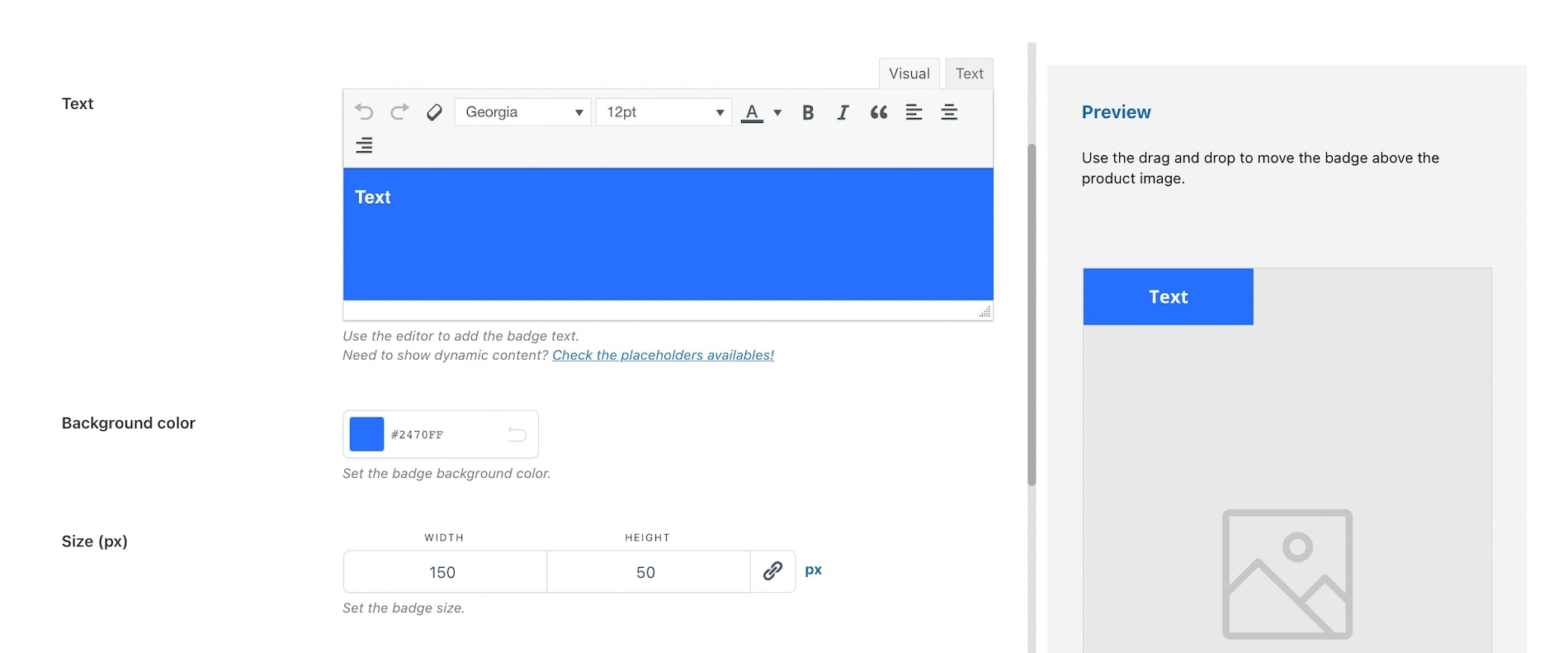The image size is (1568, 653).
Task: Open the Georgia font family dropdown
Action: point(523,111)
